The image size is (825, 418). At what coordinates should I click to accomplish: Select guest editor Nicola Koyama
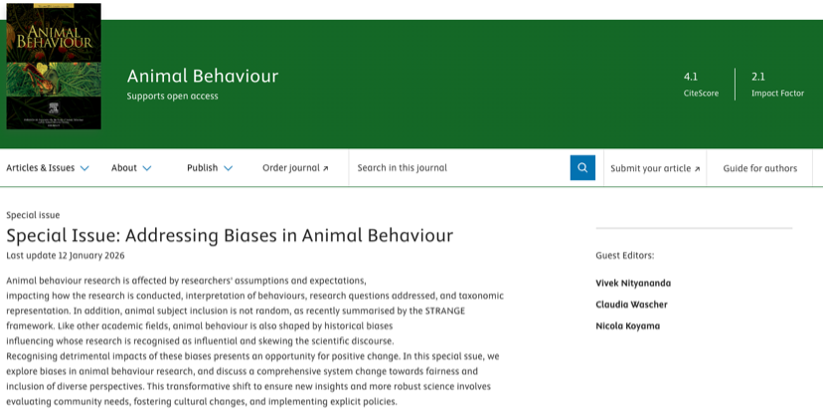point(628,326)
